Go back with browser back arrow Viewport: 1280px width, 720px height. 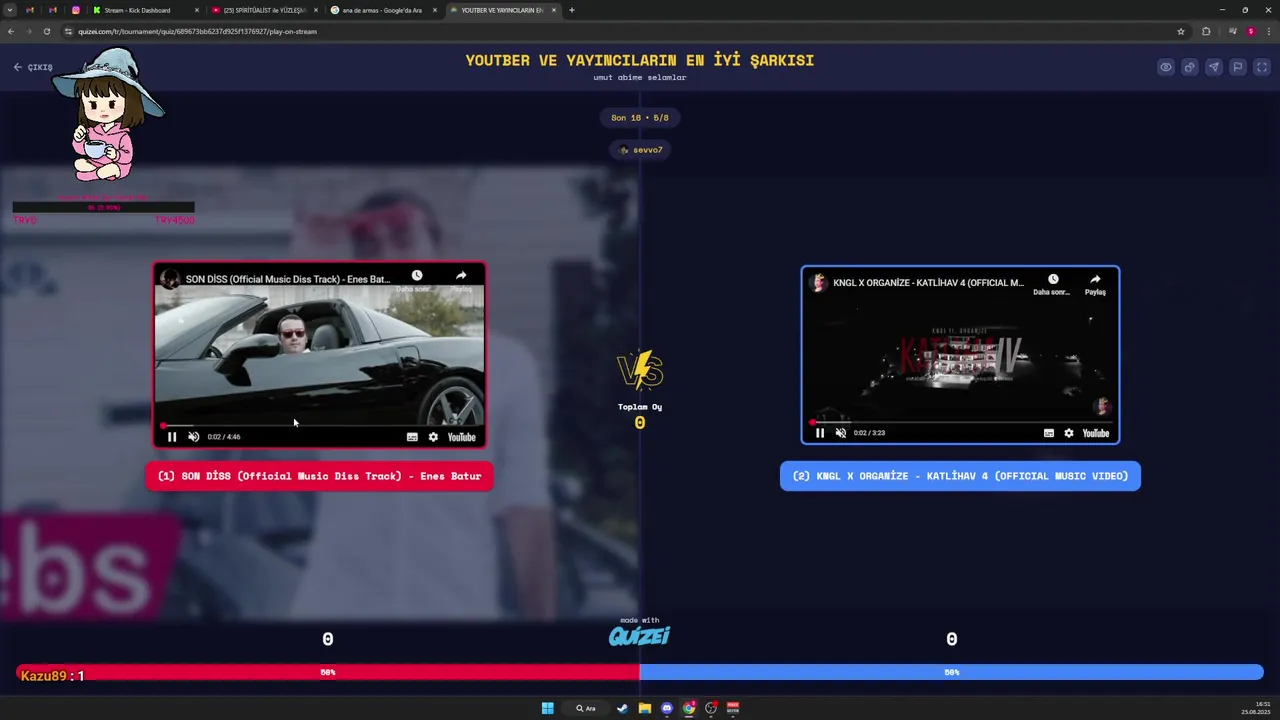(11, 31)
